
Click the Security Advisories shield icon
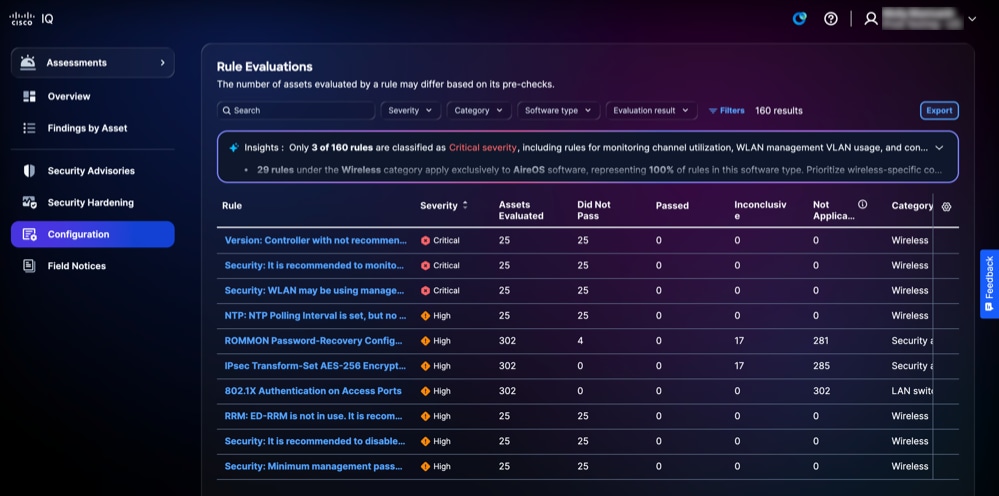tap(29, 171)
